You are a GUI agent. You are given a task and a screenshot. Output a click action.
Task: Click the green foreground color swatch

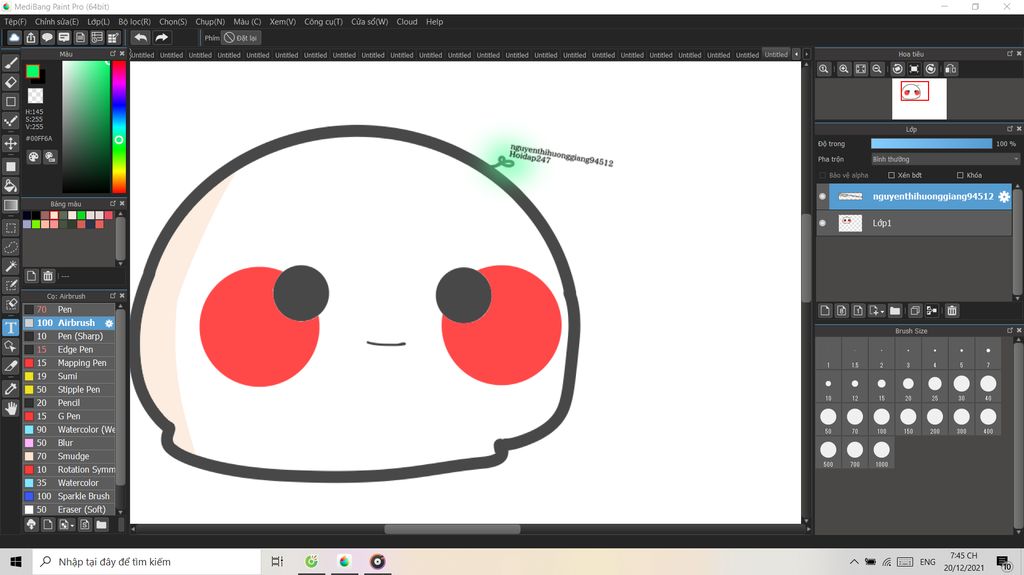click(x=33, y=71)
